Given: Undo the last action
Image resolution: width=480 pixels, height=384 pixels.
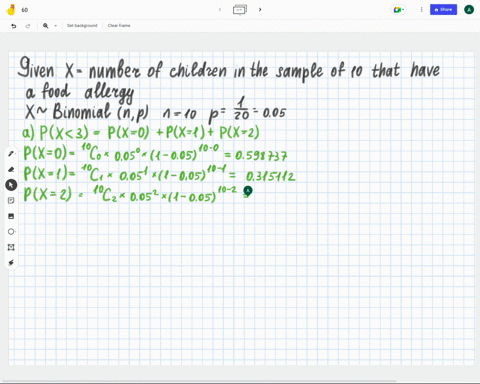Looking at the screenshot, I should click(x=14, y=26).
